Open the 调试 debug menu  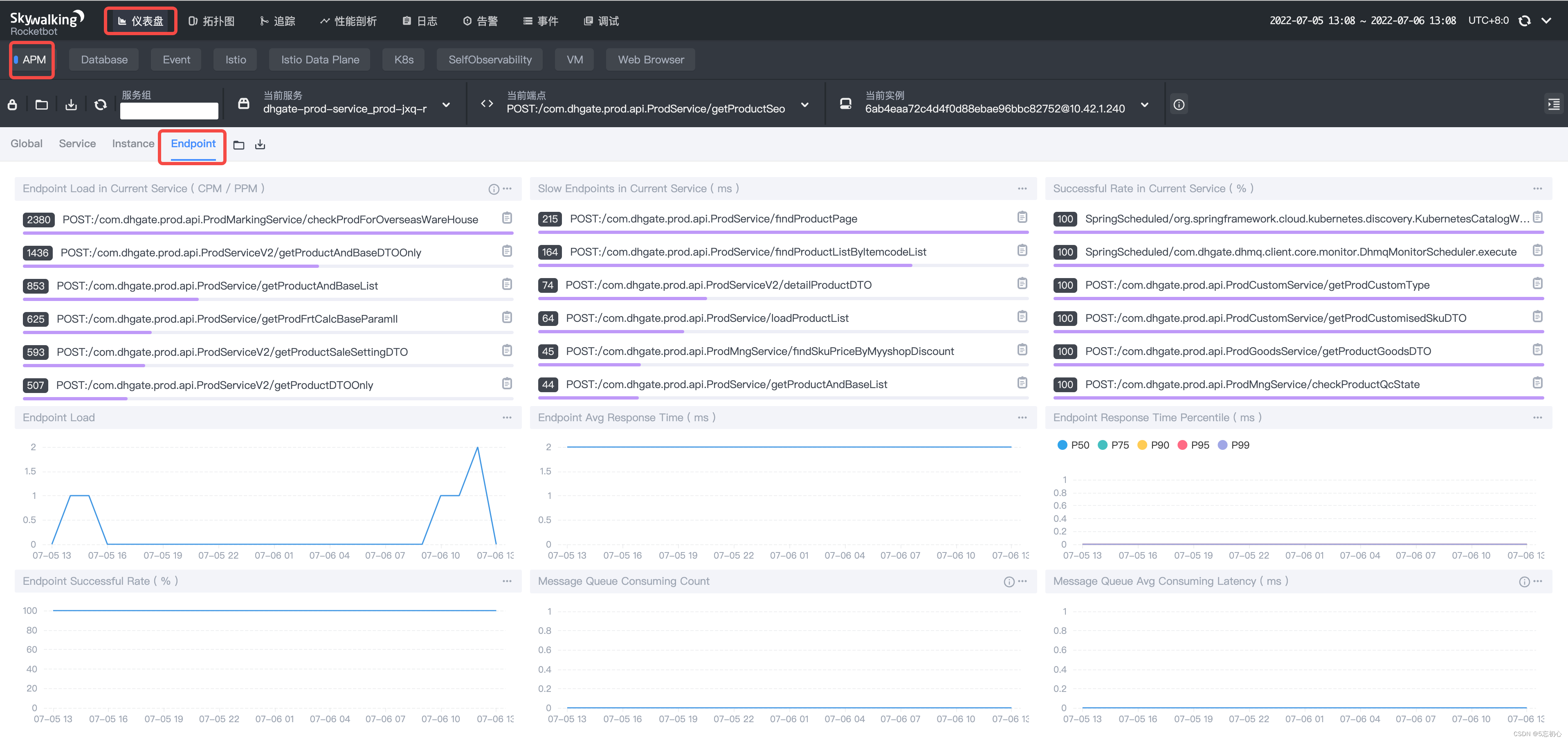[601, 21]
